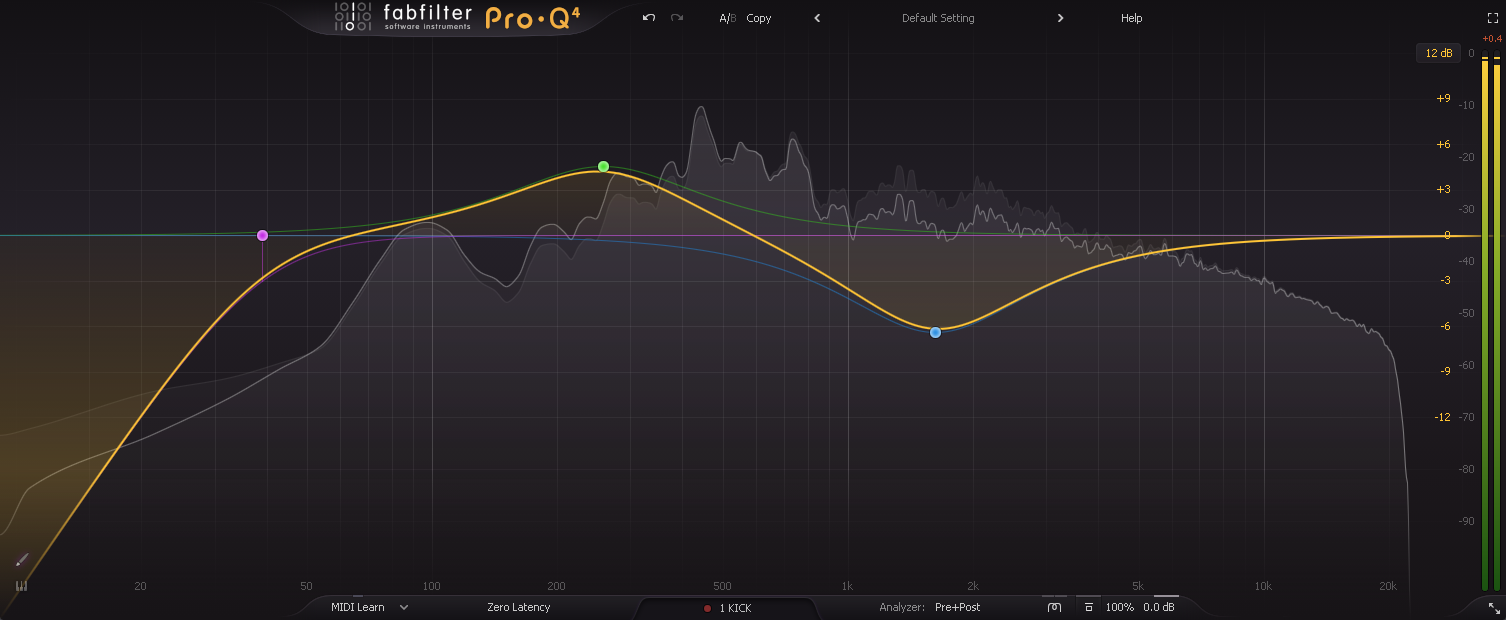Open the Zero Latency processing mode menu
The width and height of the screenshot is (1506, 620).
point(518,607)
